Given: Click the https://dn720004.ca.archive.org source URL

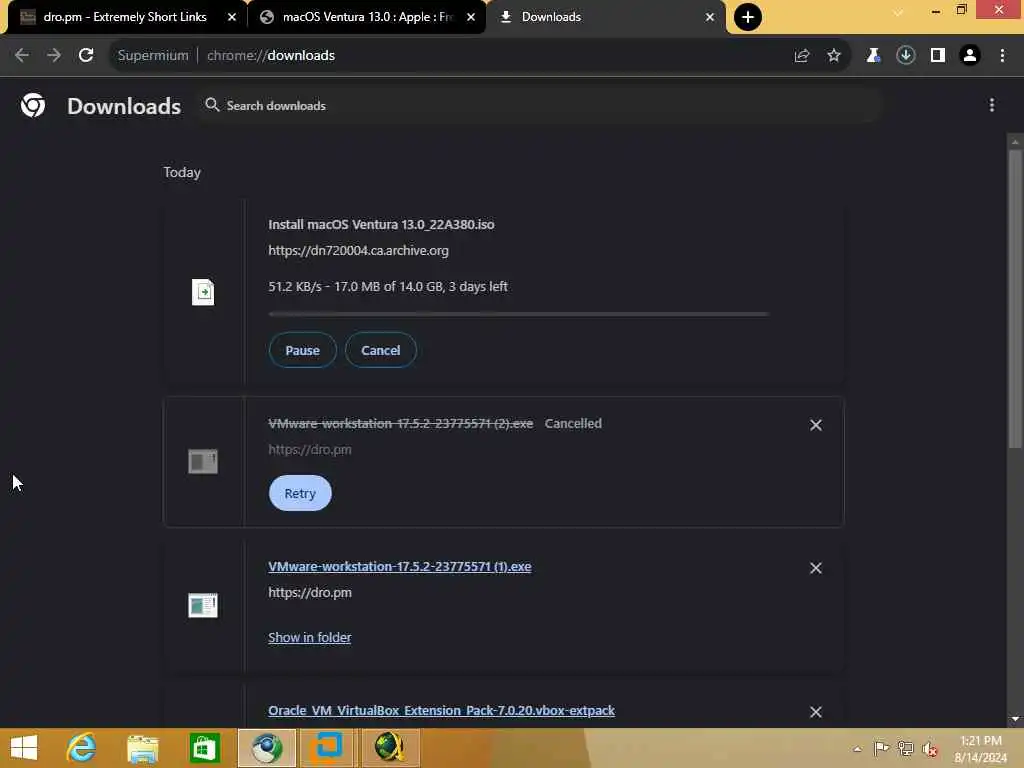Looking at the screenshot, I should [359, 250].
